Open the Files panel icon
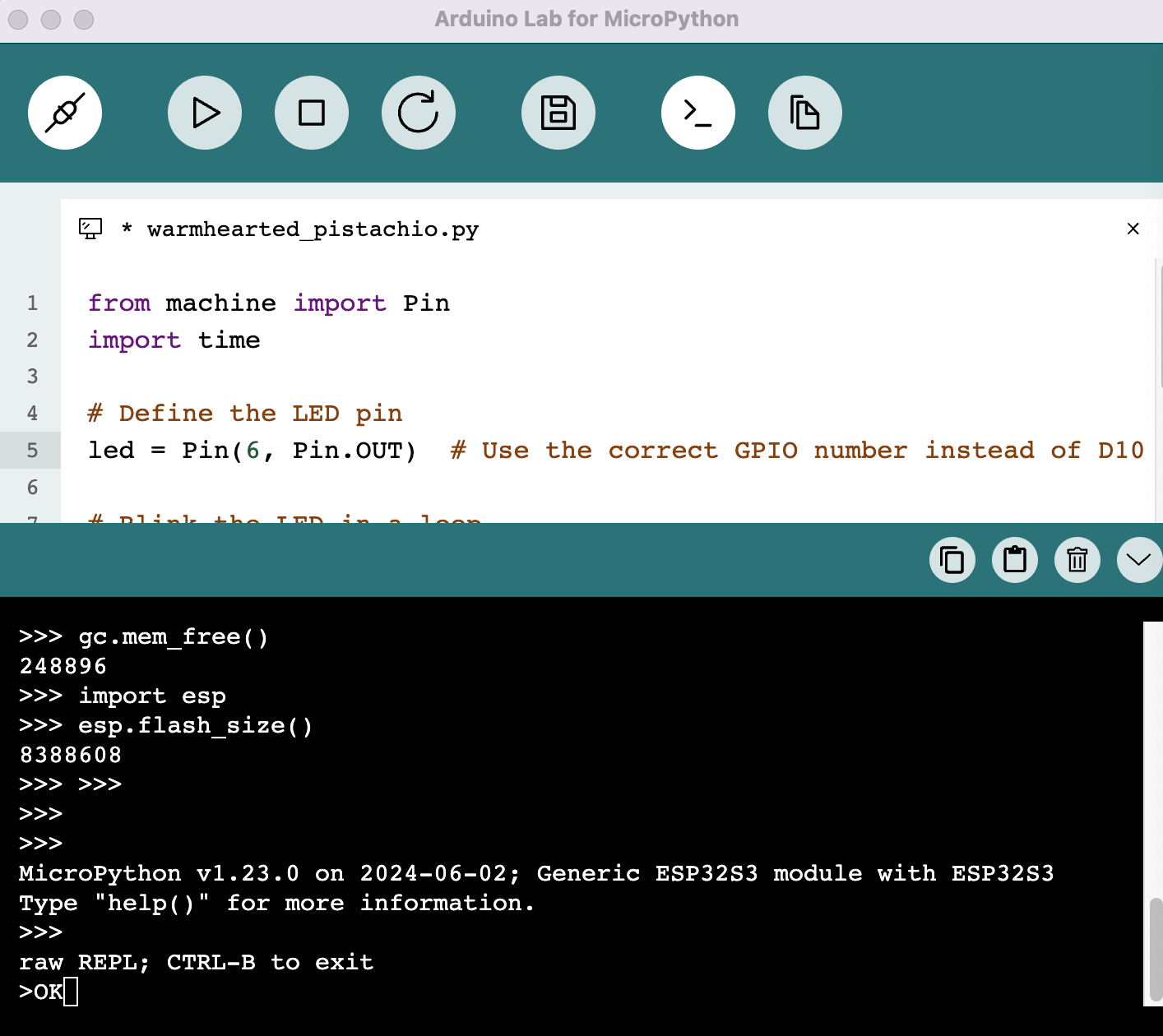The image size is (1163, 1036). 805,113
